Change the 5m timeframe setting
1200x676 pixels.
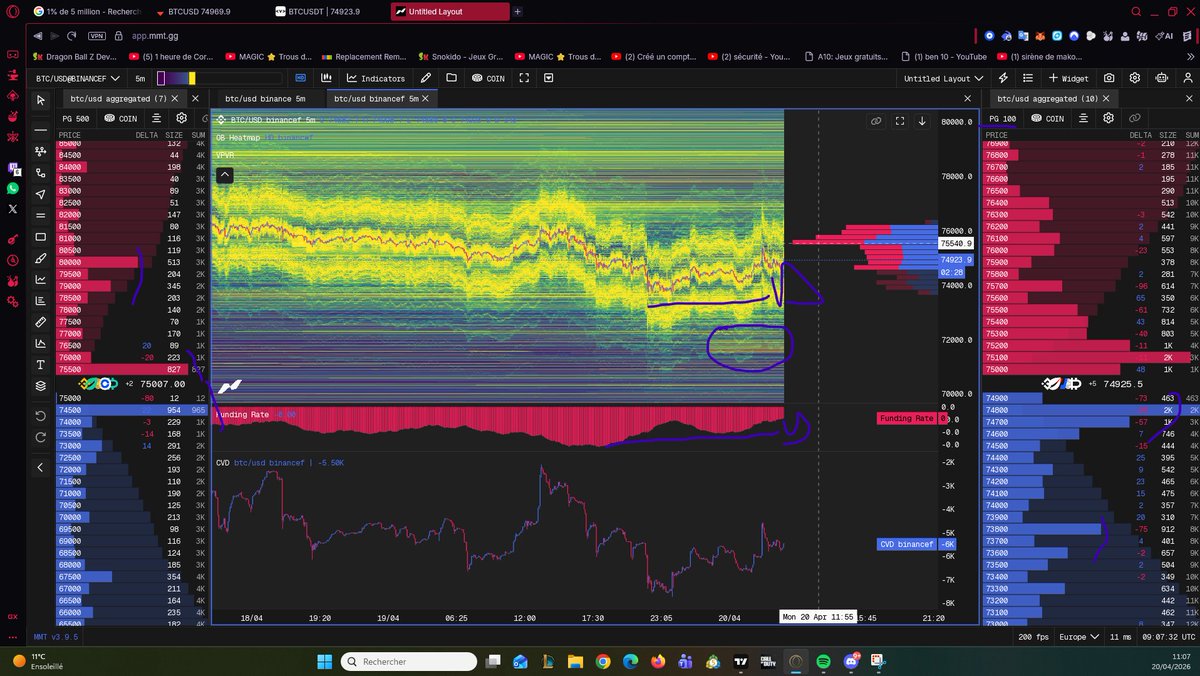click(140, 78)
